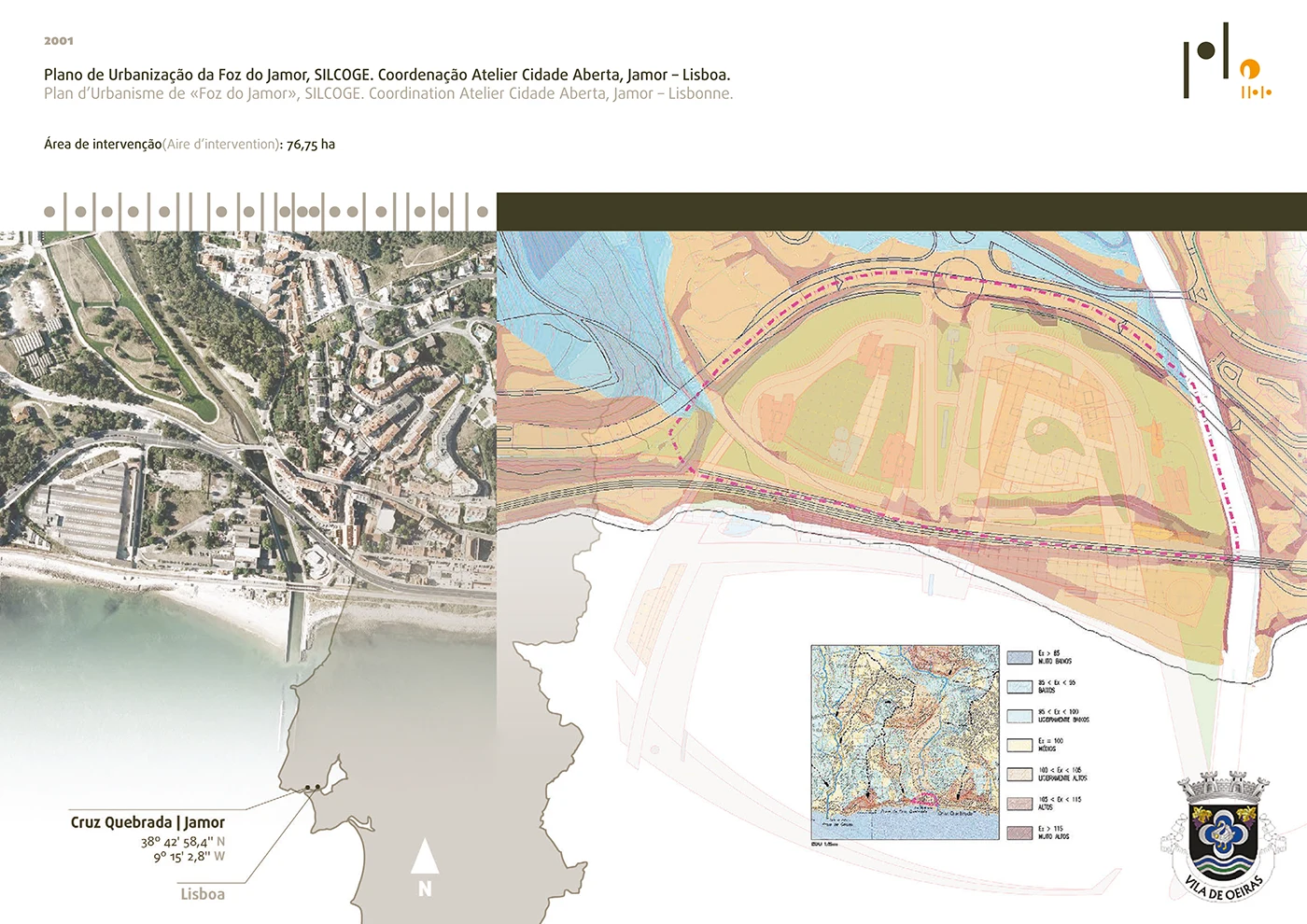
Task: Click the "Lisboa" label on the outline map
Action: click(x=203, y=894)
